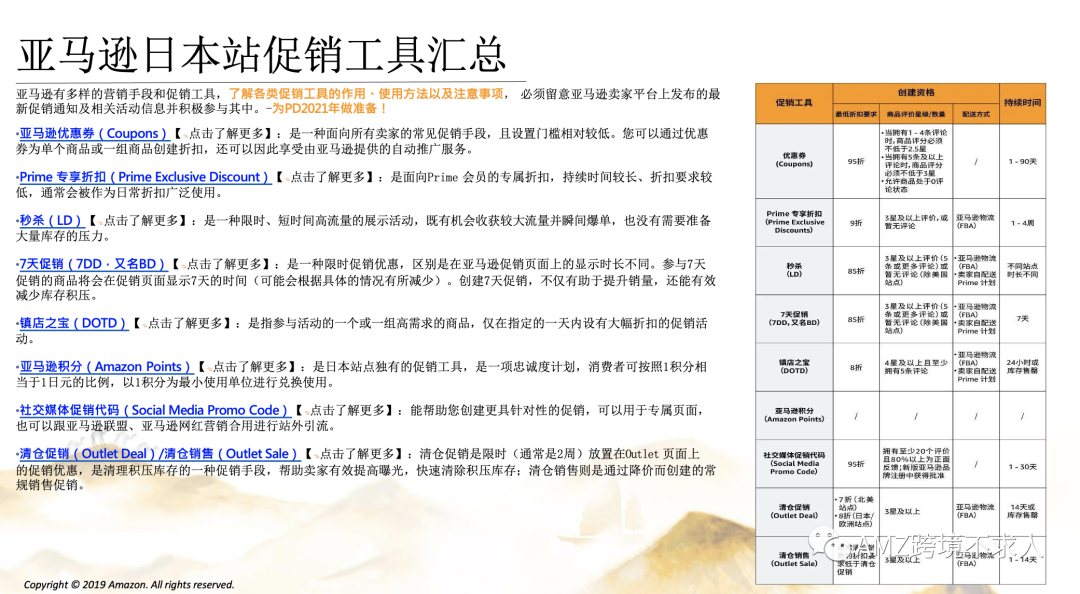Open the 清仓促销 (Outlet Deal)/清仓销售 link

click(158, 453)
